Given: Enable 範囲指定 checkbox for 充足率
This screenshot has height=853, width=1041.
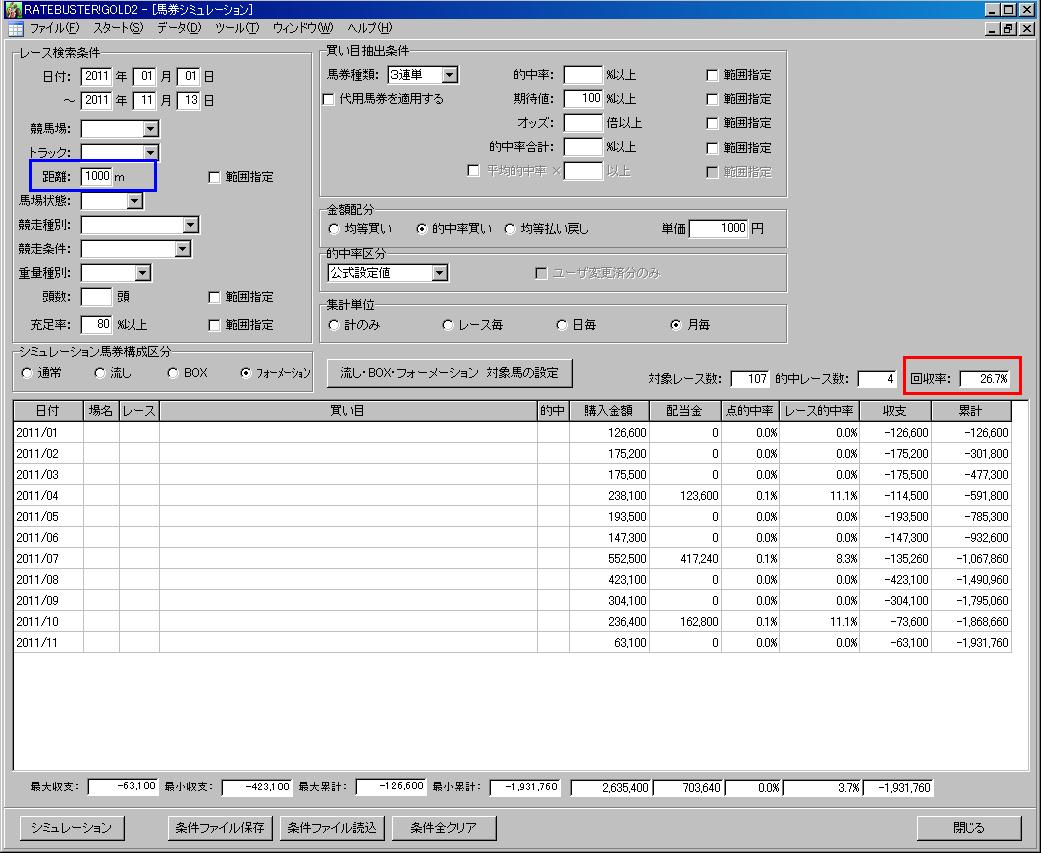Looking at the screenshot, I should 214,325.
